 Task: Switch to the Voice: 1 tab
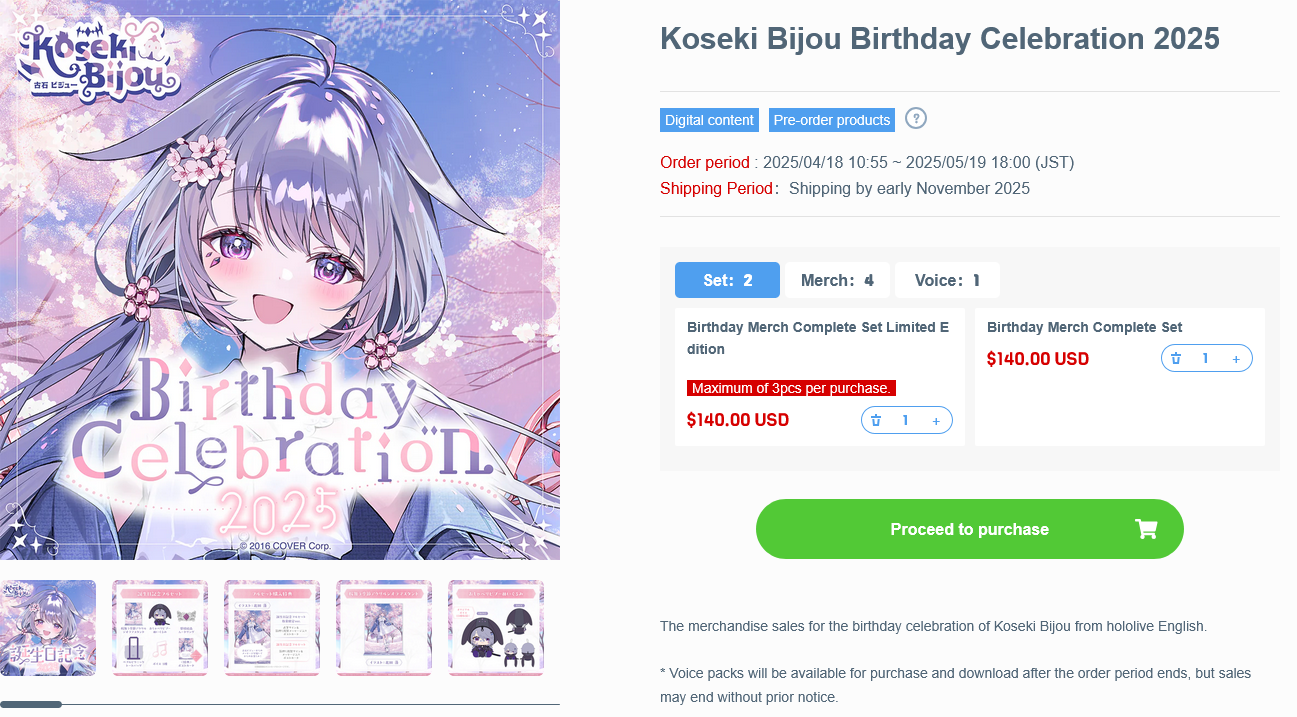coord(947,280)
